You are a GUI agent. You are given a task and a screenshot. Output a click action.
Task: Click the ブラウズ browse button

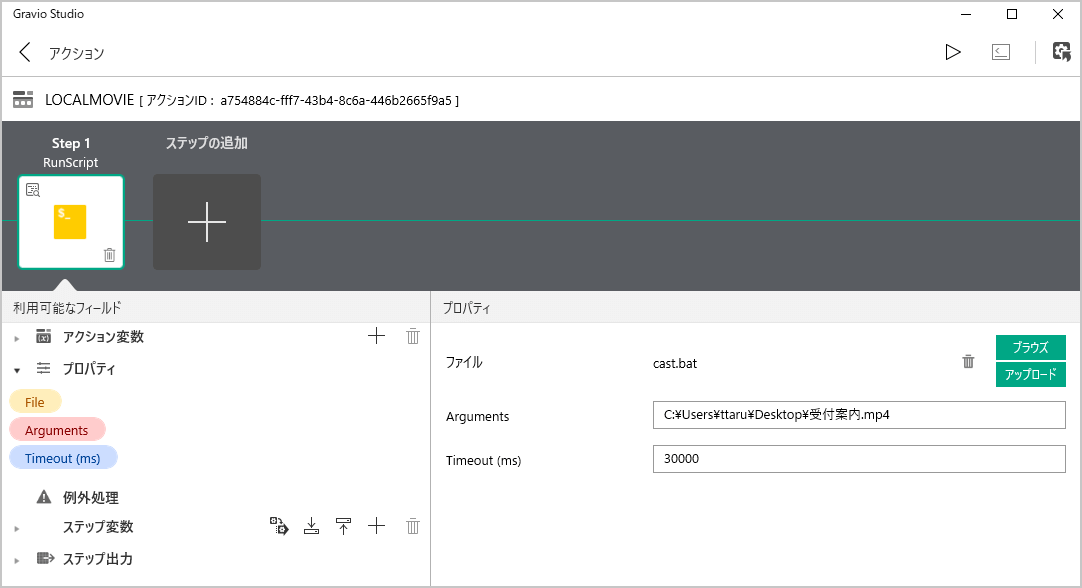(1030, 347)
